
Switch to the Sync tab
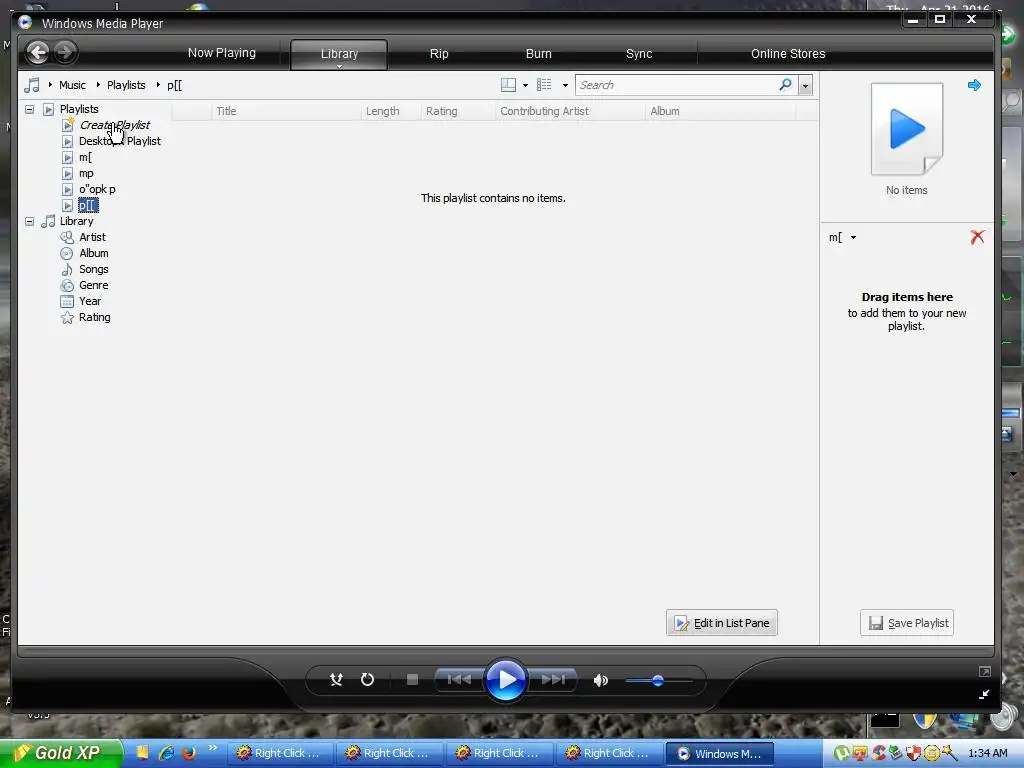click(639, 54)
